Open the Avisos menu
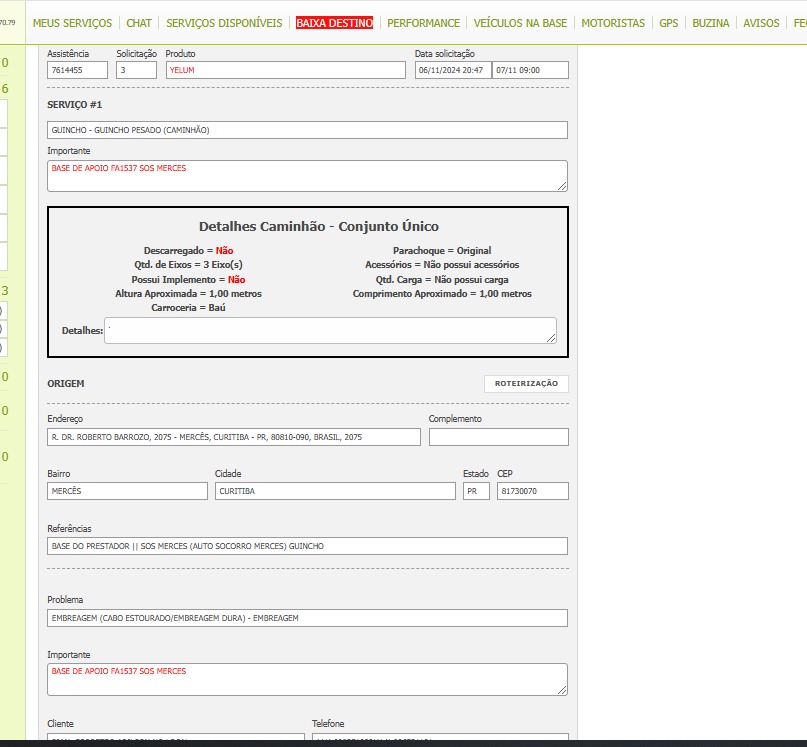This screenshot has height=747, width=807. 761,23
